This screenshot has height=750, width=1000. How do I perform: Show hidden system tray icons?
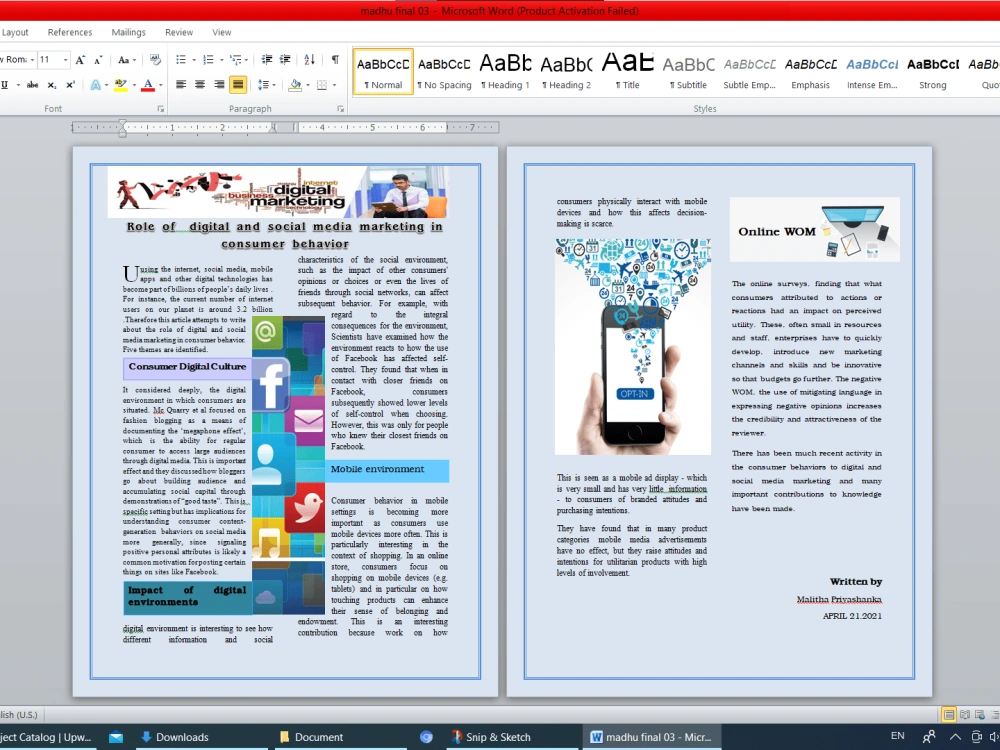coord(955,737)
